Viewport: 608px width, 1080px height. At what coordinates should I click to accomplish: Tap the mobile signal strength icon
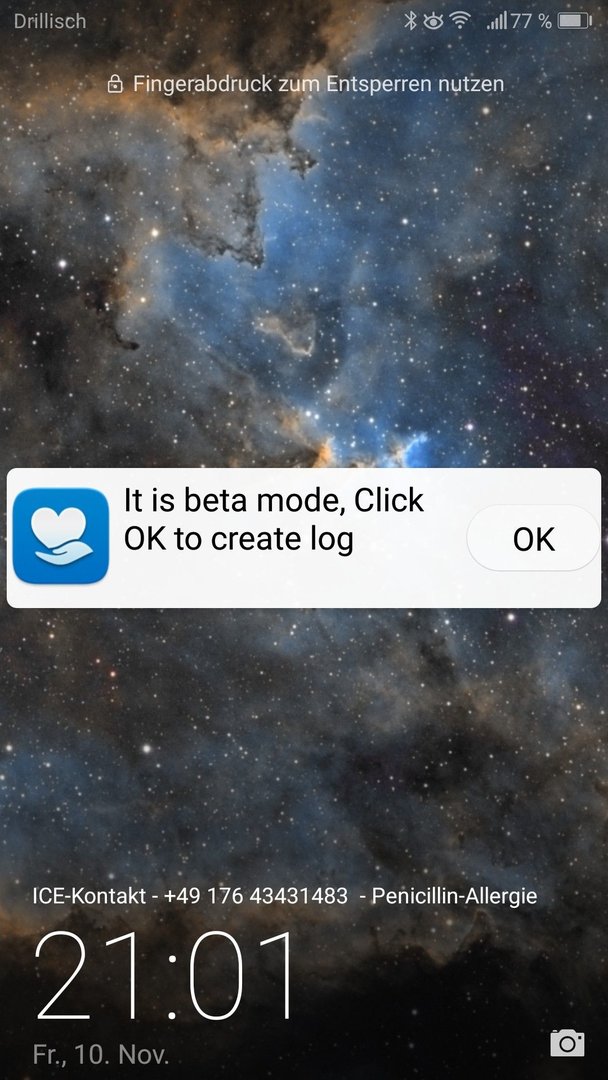(496, 22)
